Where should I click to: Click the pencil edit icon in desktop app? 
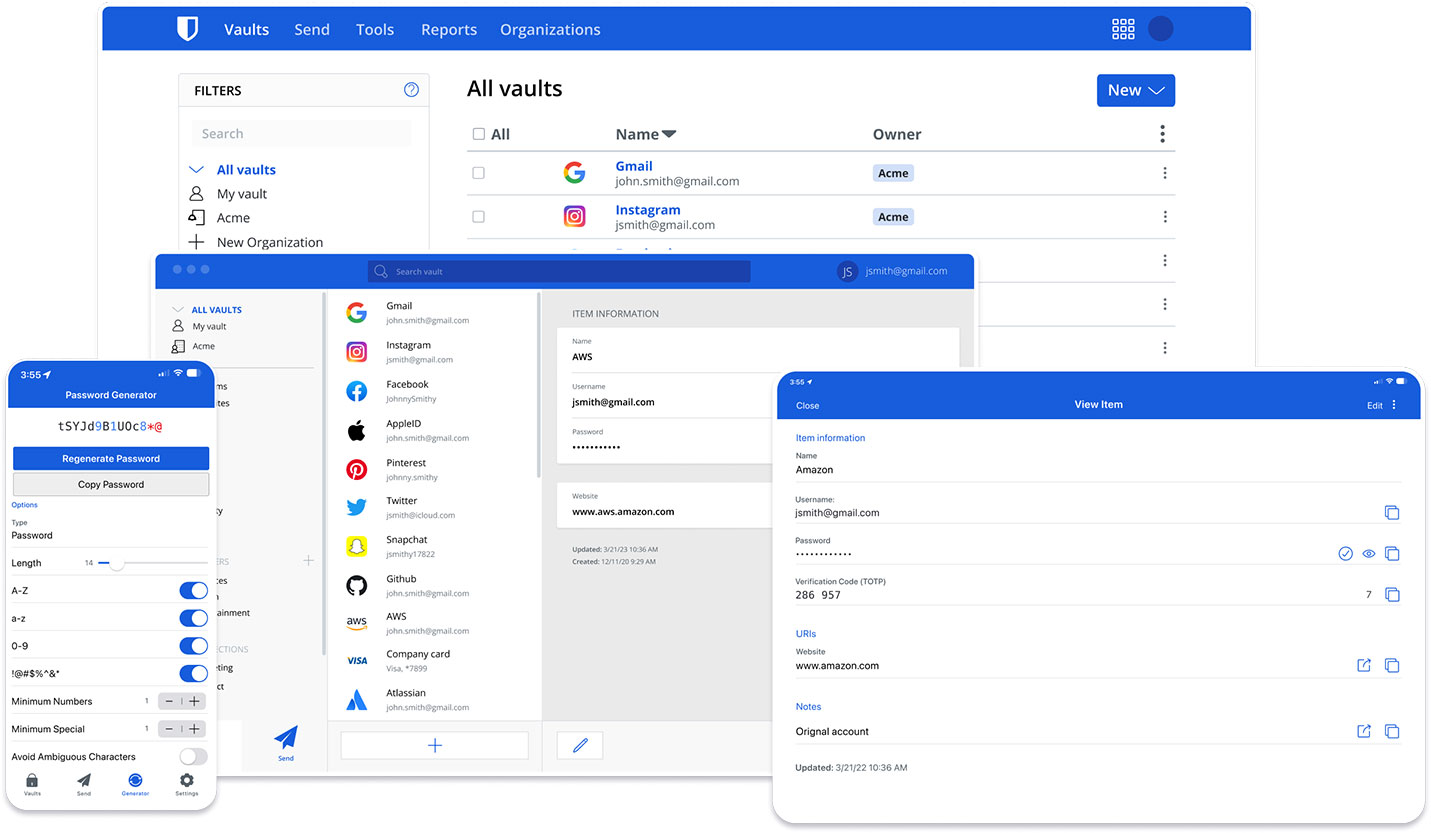580,745
